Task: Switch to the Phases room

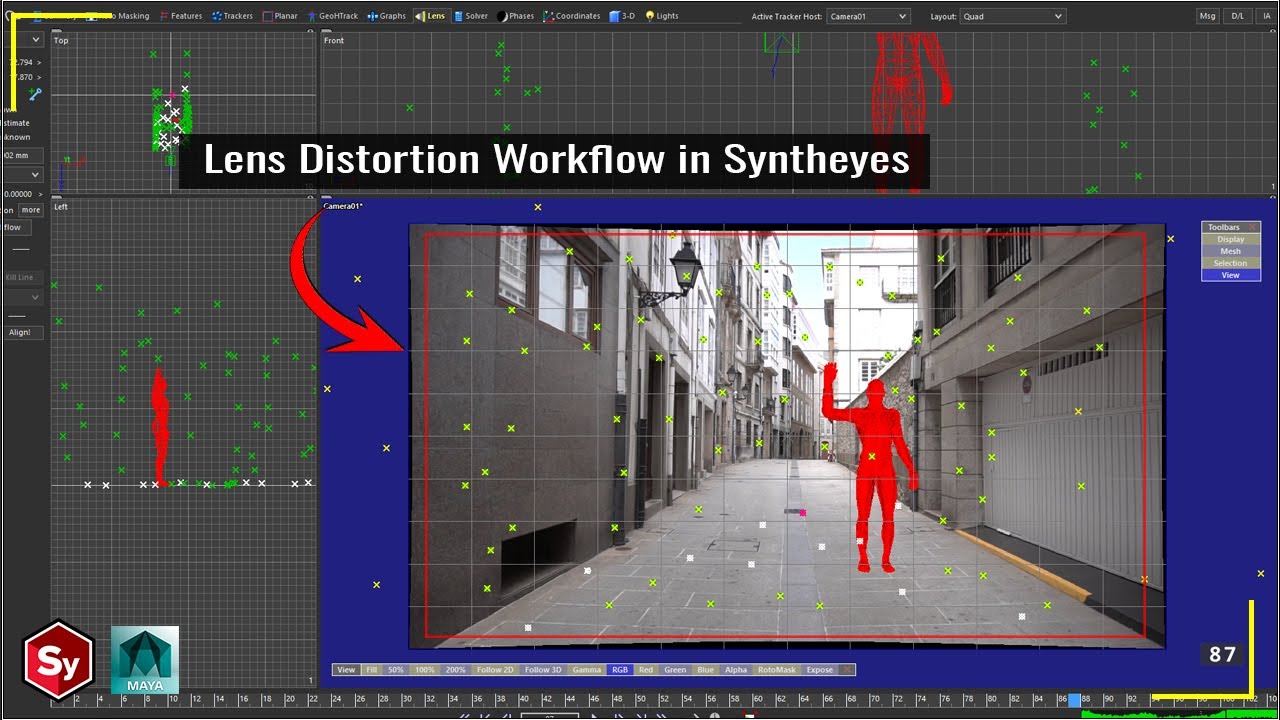Action: click(516, 16)
